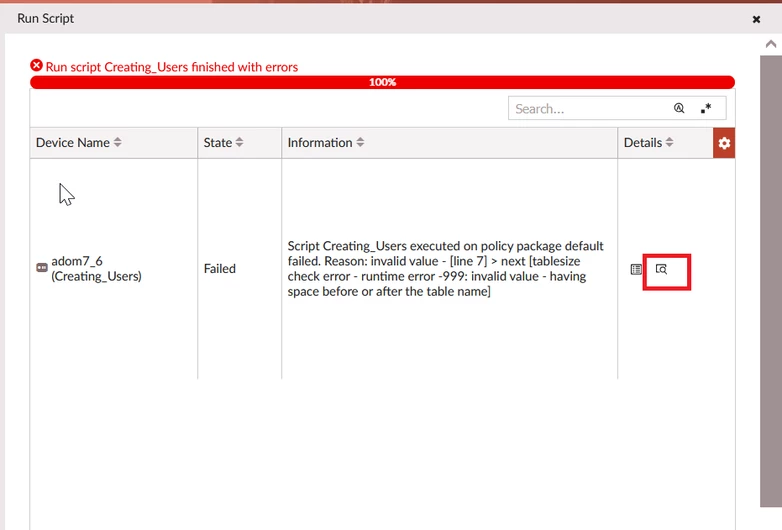View script execution log icon
The image size is (782, 530).
661,269
